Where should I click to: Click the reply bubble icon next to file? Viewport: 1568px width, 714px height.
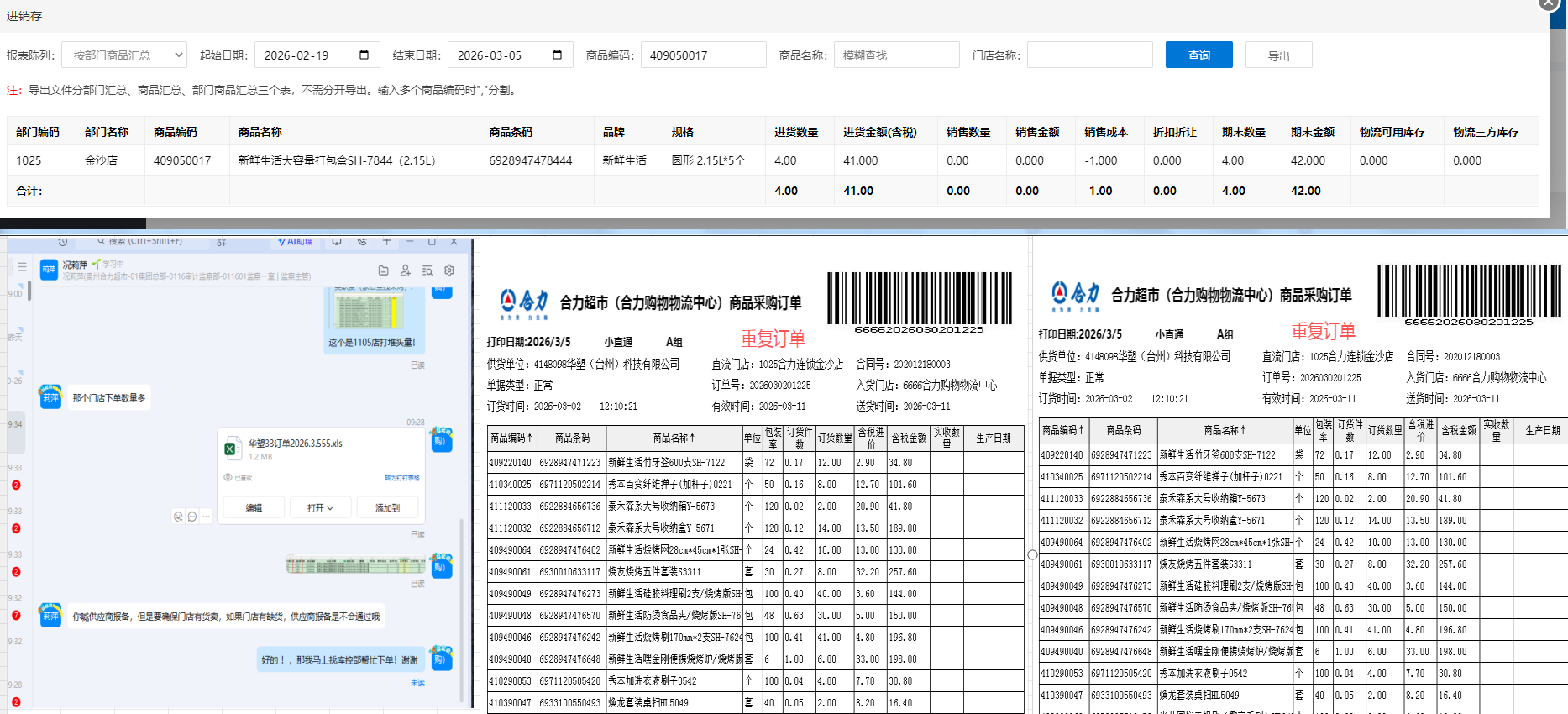(192, 517)
